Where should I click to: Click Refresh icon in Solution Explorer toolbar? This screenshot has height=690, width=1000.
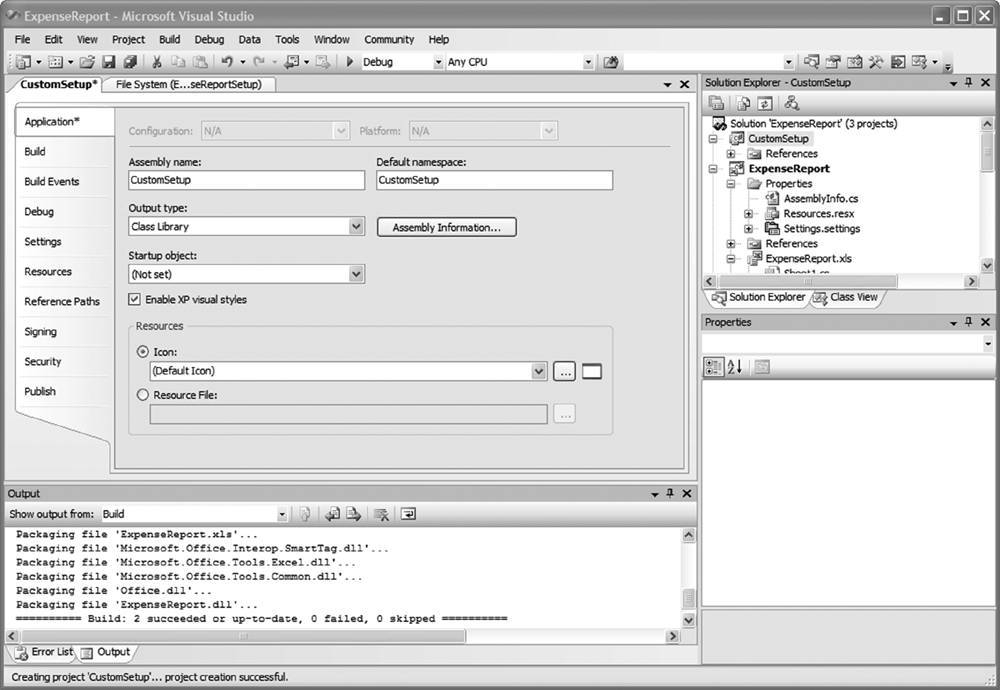pos(765,103)
